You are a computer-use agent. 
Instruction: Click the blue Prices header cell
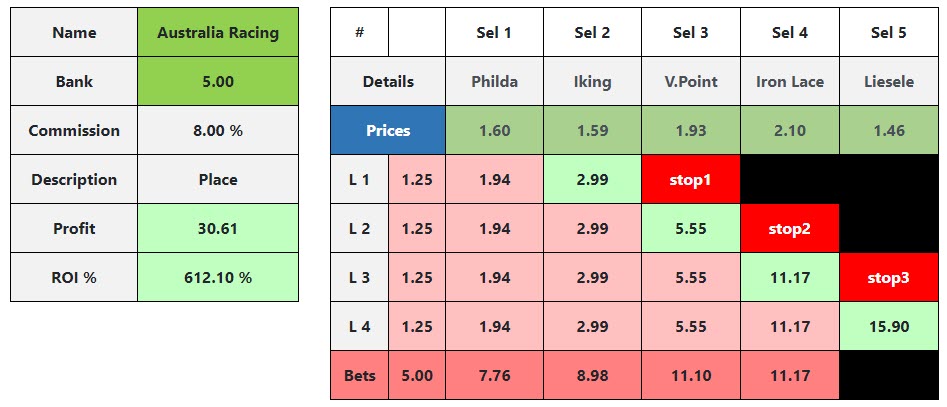coord(388,130)
